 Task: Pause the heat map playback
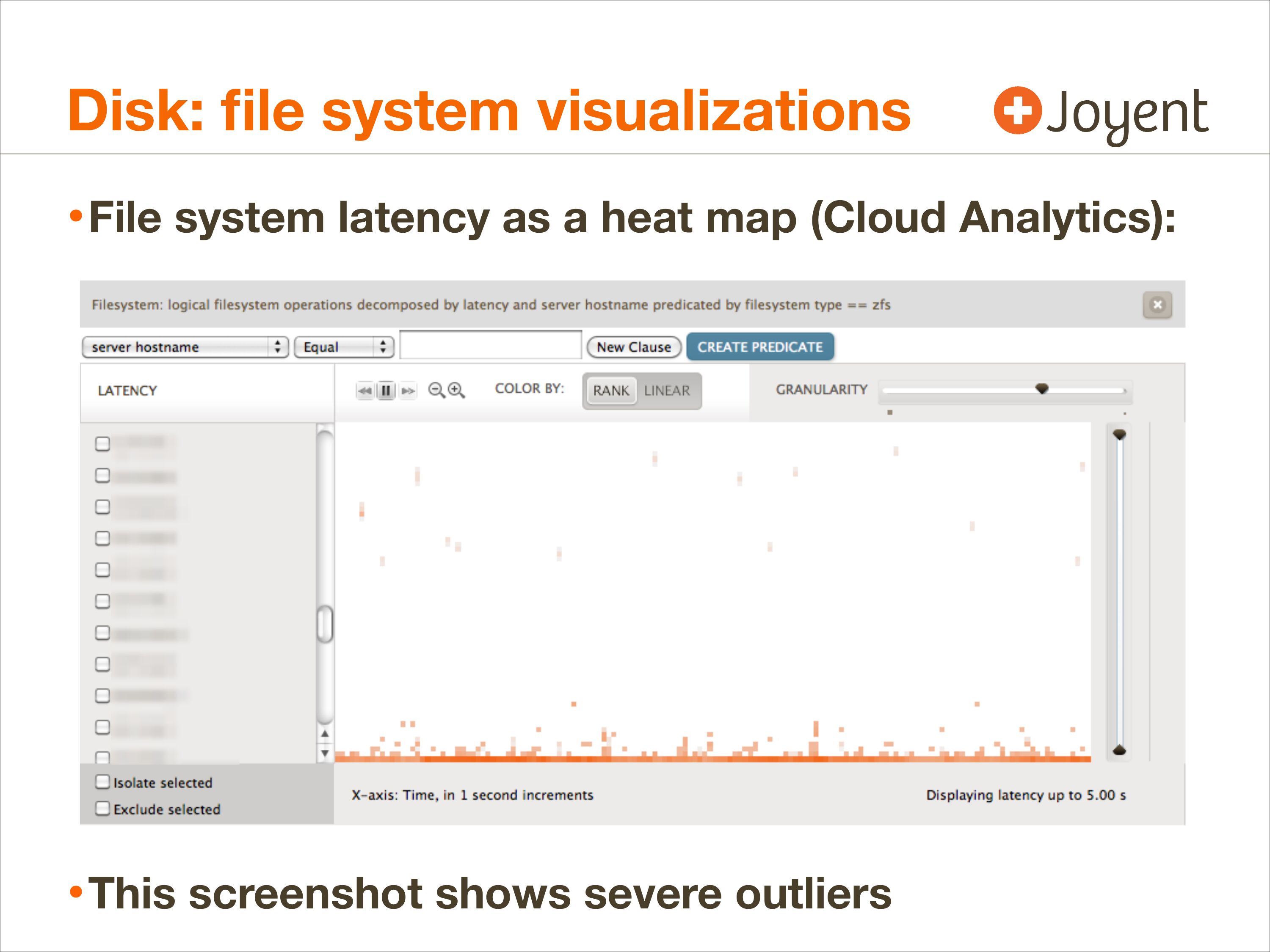(386, 391)
